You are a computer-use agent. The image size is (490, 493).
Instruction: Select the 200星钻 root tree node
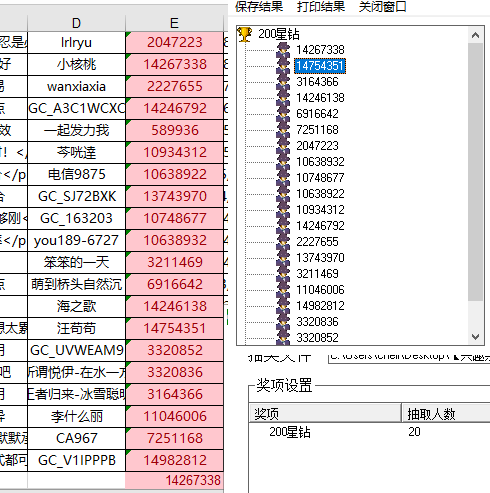(279, 34)
